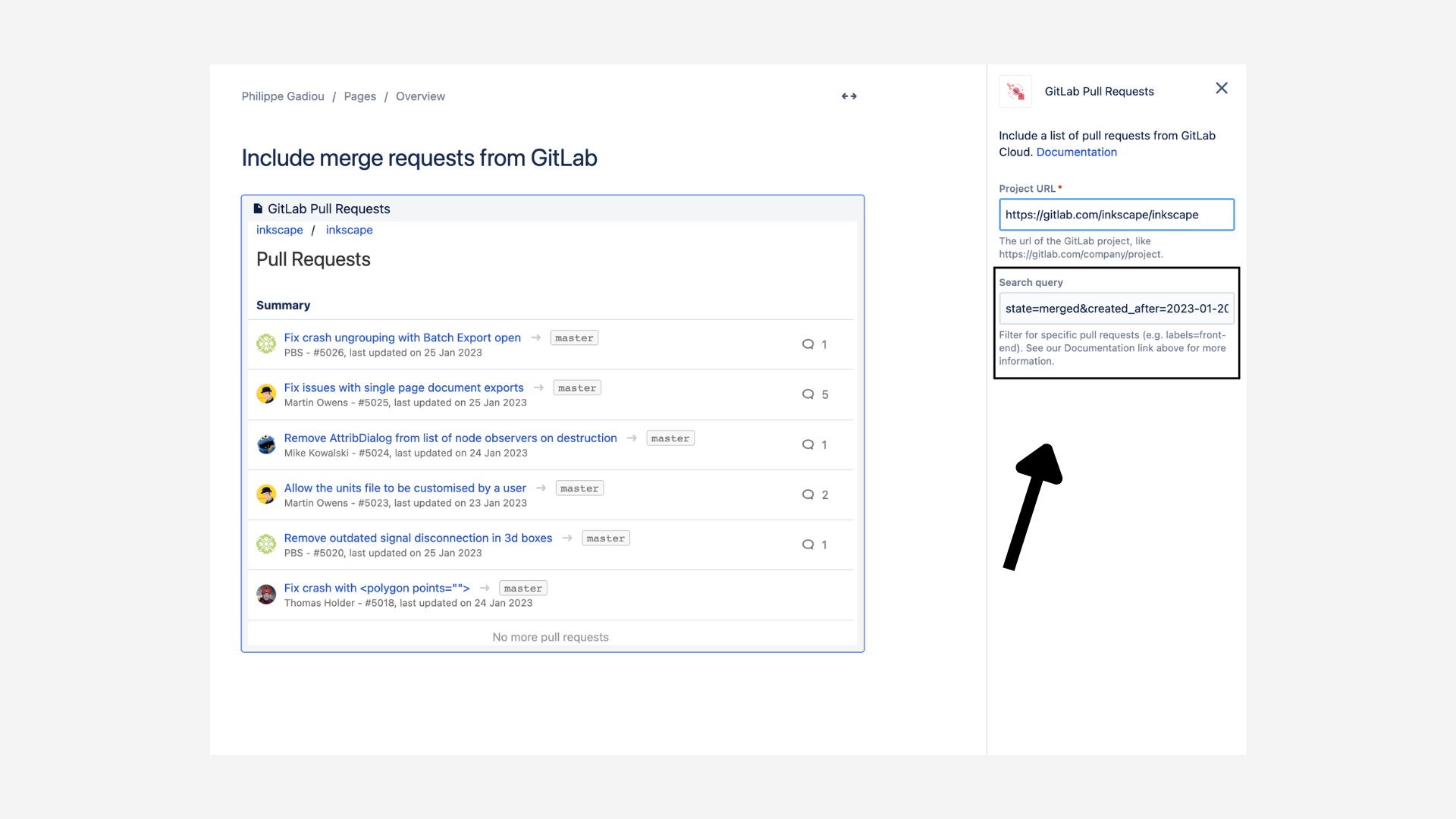This screenshot has width=1456, height=819.
Task: Click Mike Kowalski avatar on PR #5024
Action: [x=266, y=444]
